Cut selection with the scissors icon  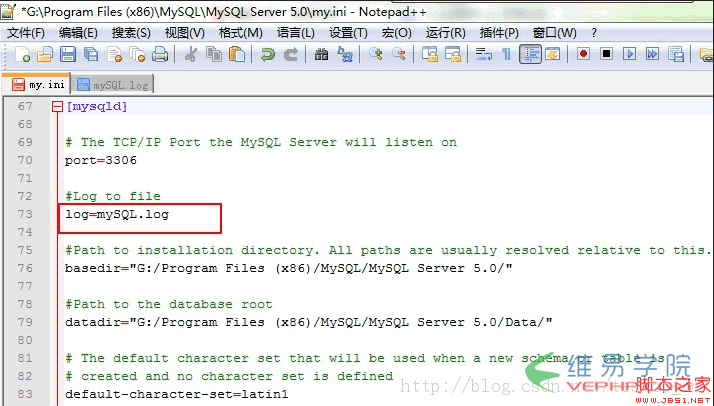click(191, 54)
